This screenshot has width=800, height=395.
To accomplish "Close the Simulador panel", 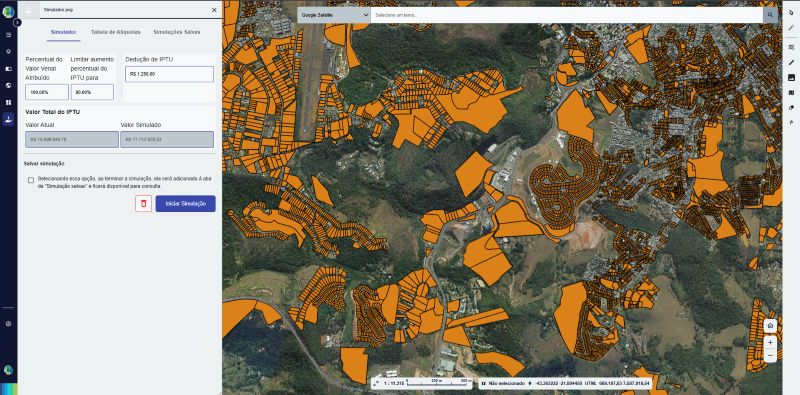I will point(214,10).
